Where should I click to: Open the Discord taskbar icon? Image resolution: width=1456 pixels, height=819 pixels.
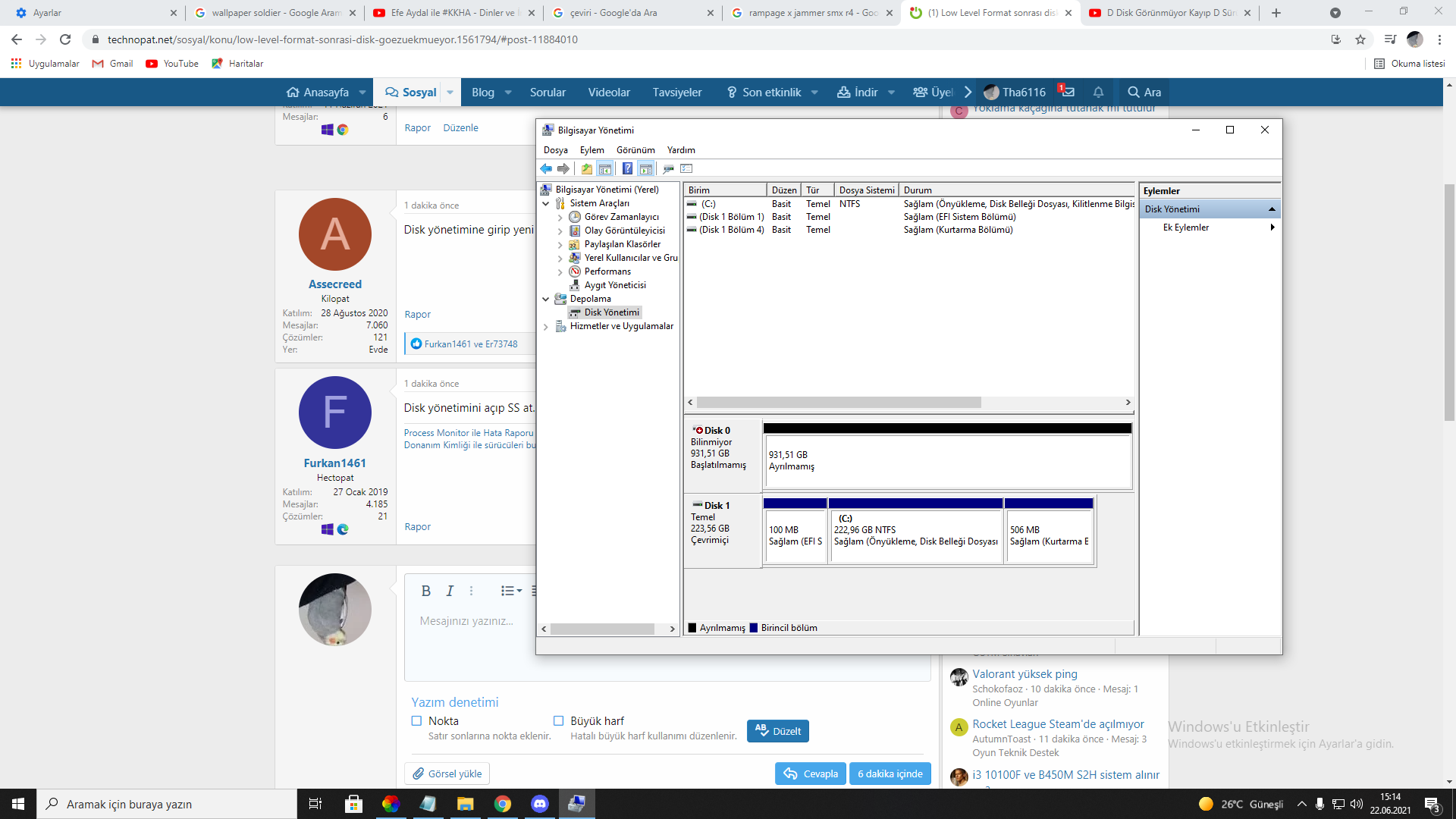pyautogui.click(x=539, y=804)
